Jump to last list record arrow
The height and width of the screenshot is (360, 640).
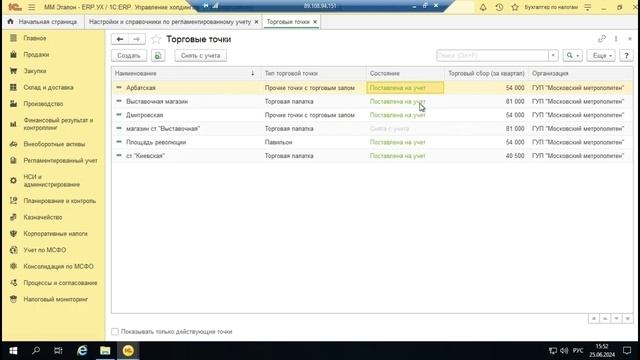pyautogui.click(x=627, y=318)
